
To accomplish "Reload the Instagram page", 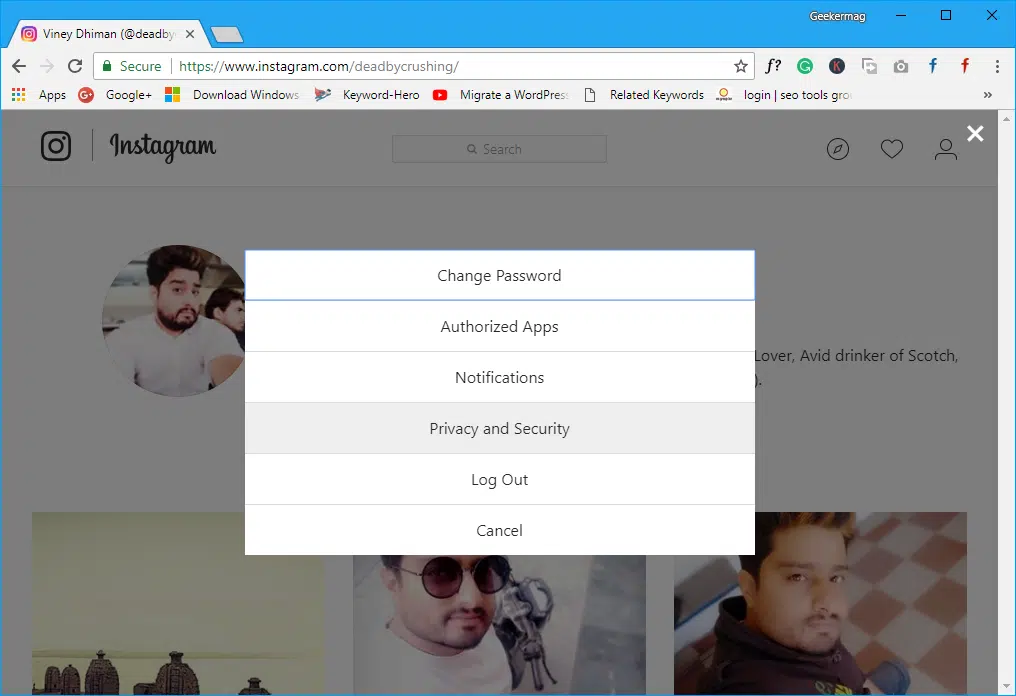I will coord(75,66).
